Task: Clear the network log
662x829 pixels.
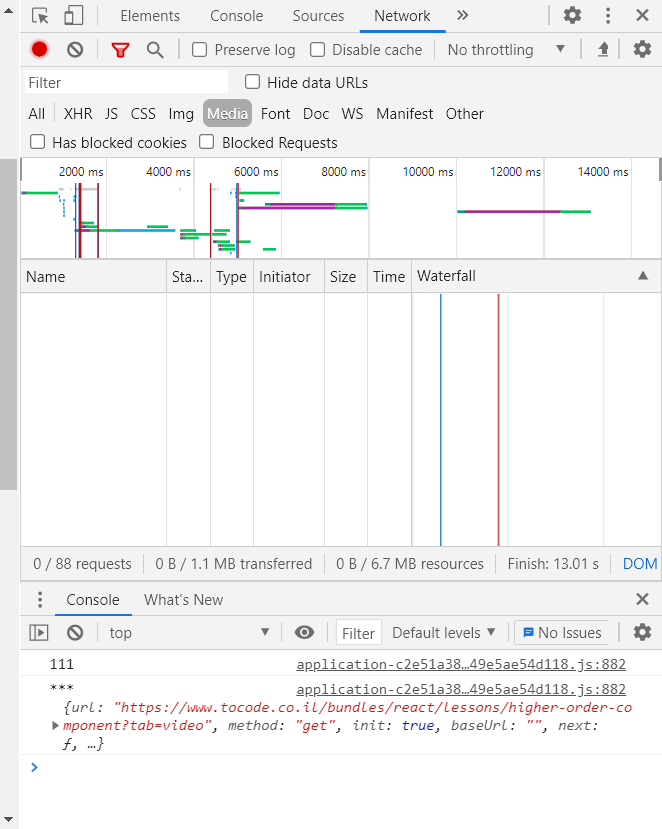Action: (x=75, y=50)
